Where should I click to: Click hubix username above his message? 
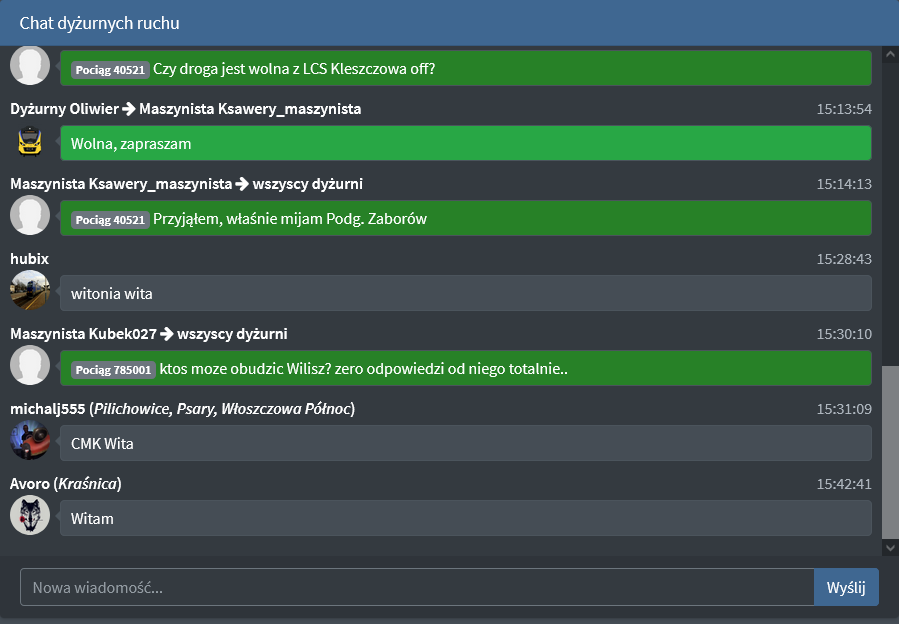tap(30, 259)
